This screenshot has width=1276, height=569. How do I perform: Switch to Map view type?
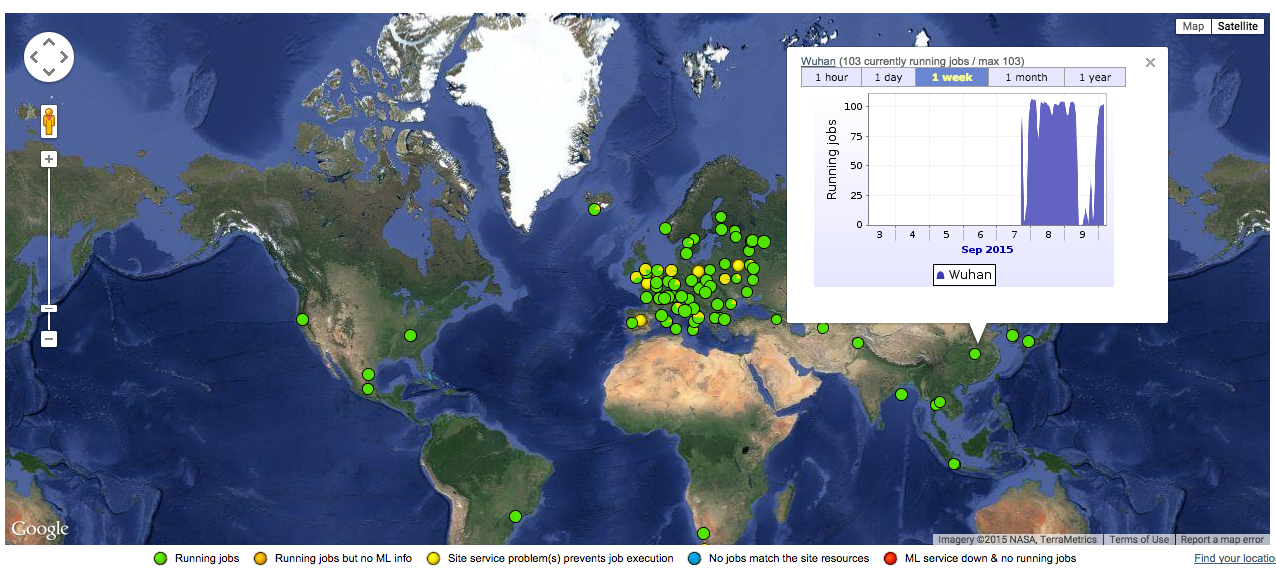point(1193,27)
